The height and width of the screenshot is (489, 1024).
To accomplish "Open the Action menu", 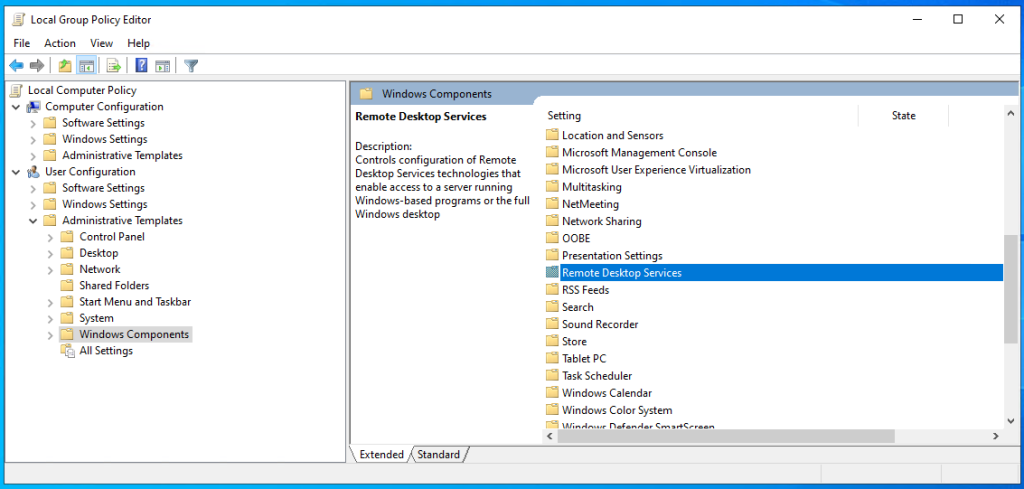I will (59, 43).
